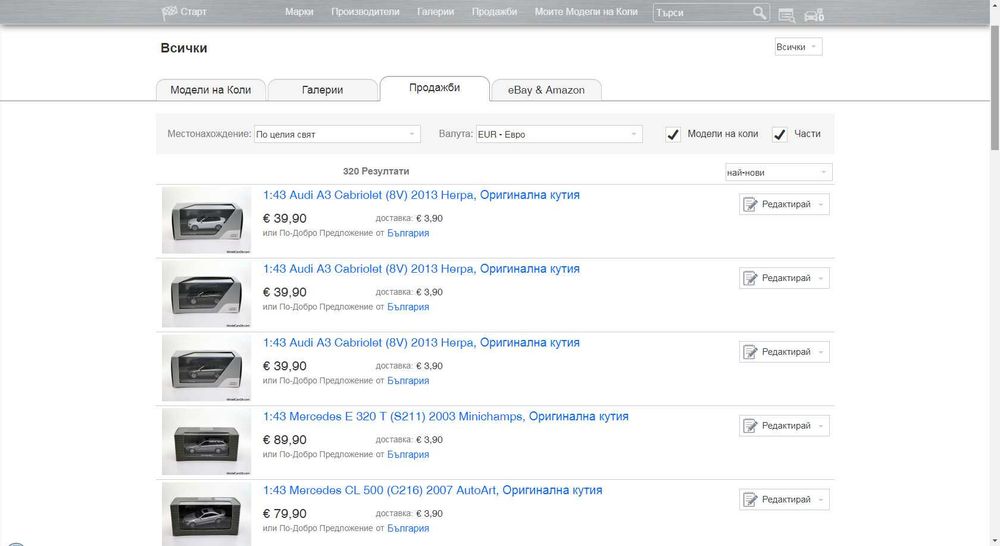Image resolution: width=1000 pixels, height=546 pixels.
Task: Switch to eBay & Amazon tab
Action: [x=546, y=90]
